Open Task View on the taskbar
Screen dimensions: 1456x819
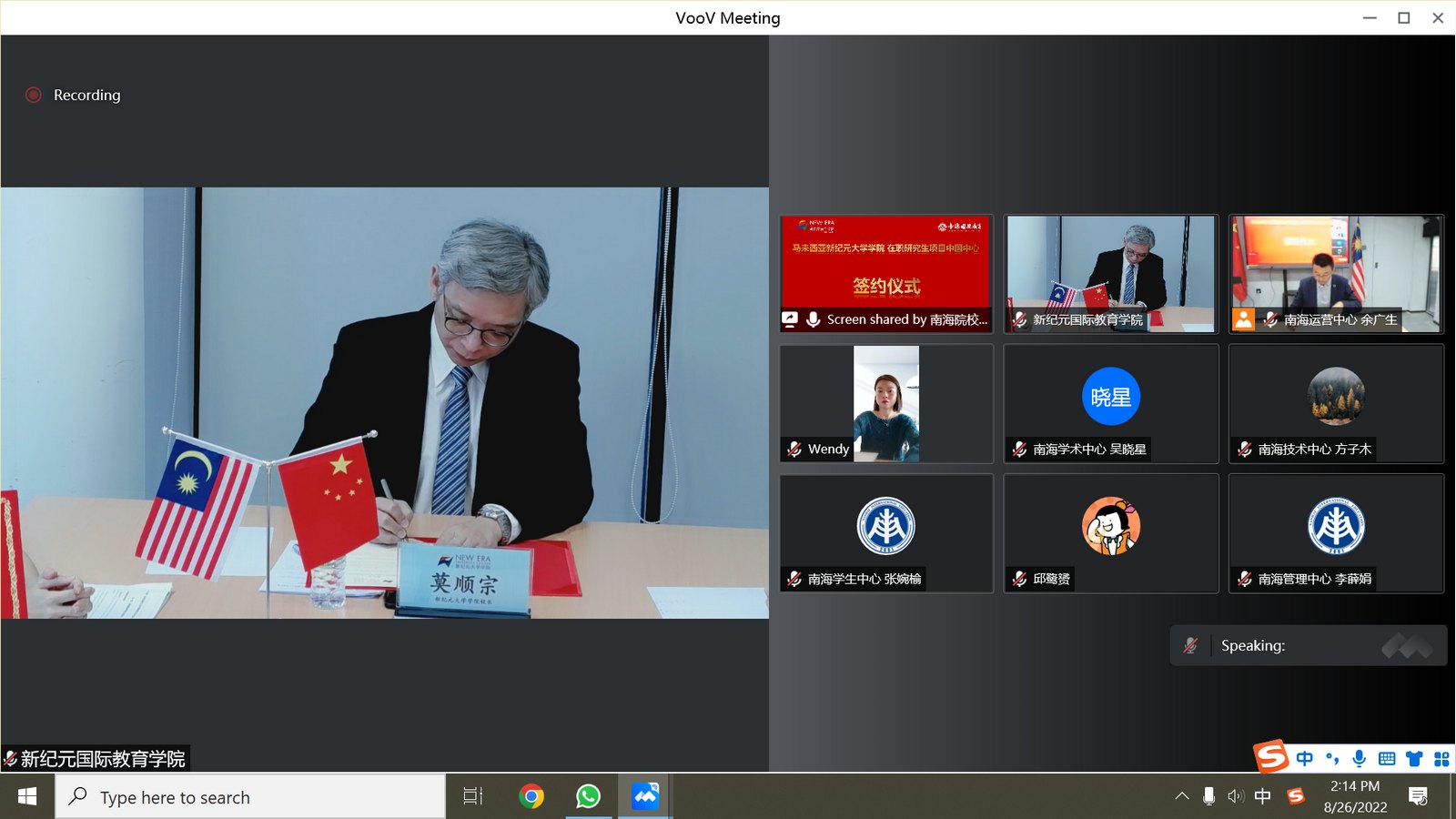[x=473, y=797]
